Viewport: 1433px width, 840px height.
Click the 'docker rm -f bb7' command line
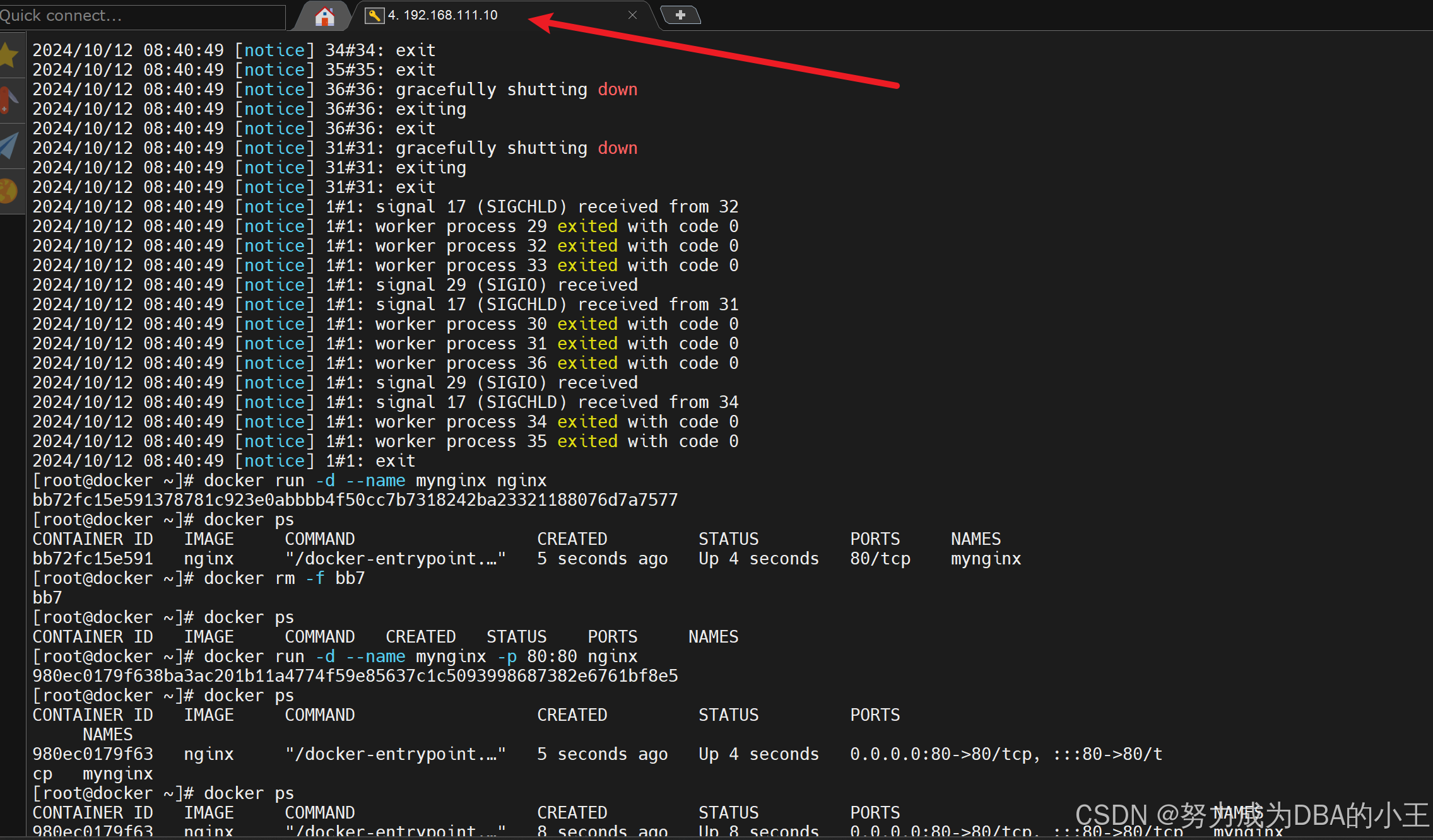pyautogui.click(x=284, y=578)
